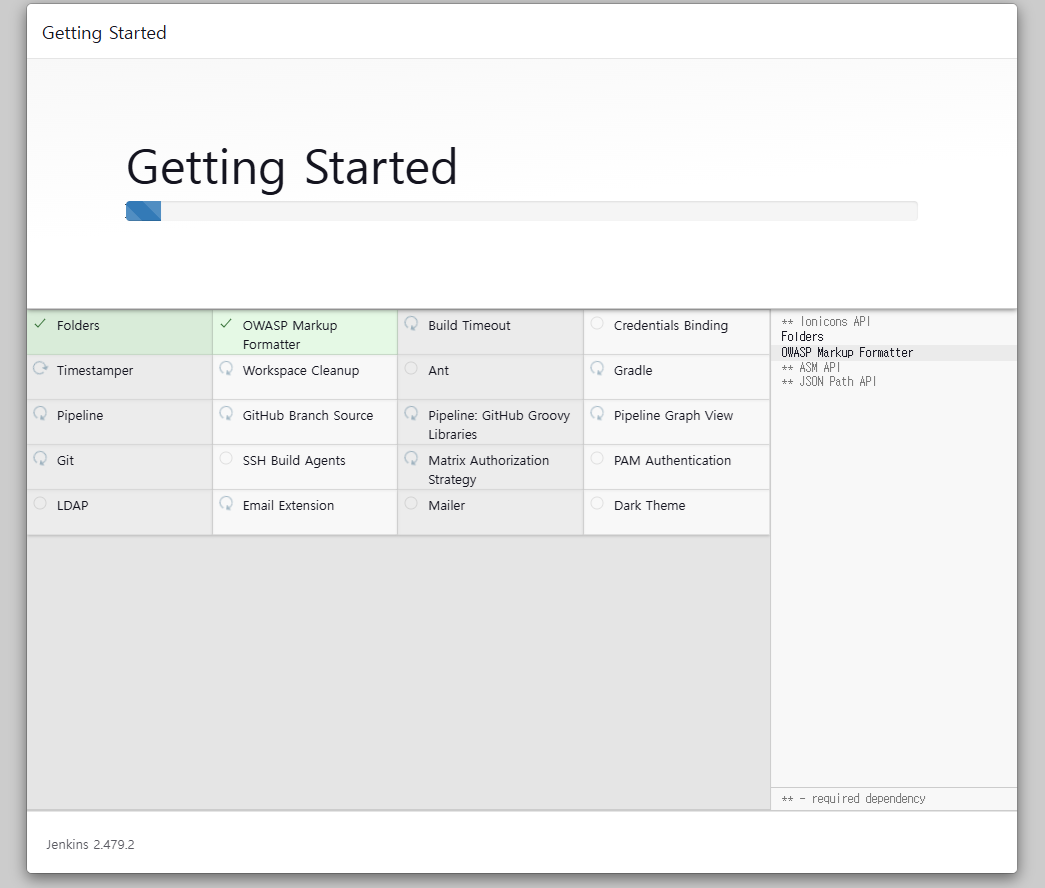Click the checkmark icon beside OWASP Markup Formatter
Viewport: 1045px width, 888px height.
(x=226, y=324)
